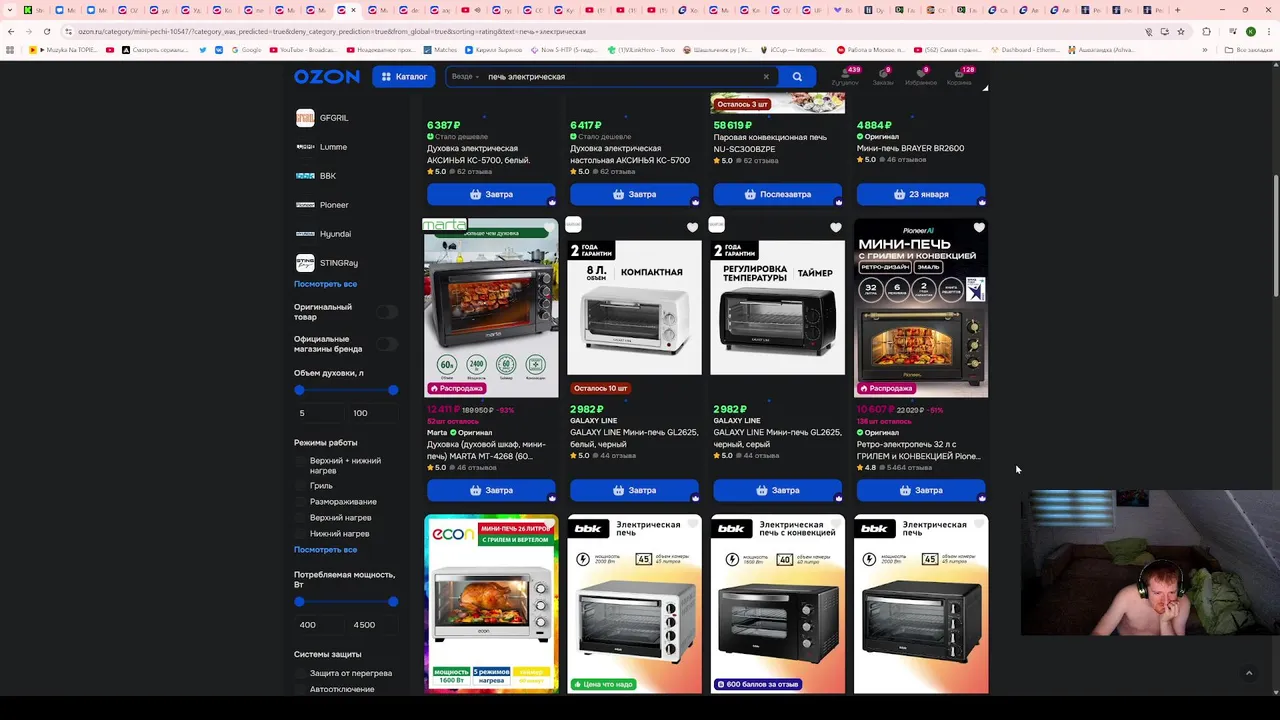Viewport: 1280px width, 720px height.
Task: Click 23 января button for BRAYER BR2600
Action: (920, 194)
